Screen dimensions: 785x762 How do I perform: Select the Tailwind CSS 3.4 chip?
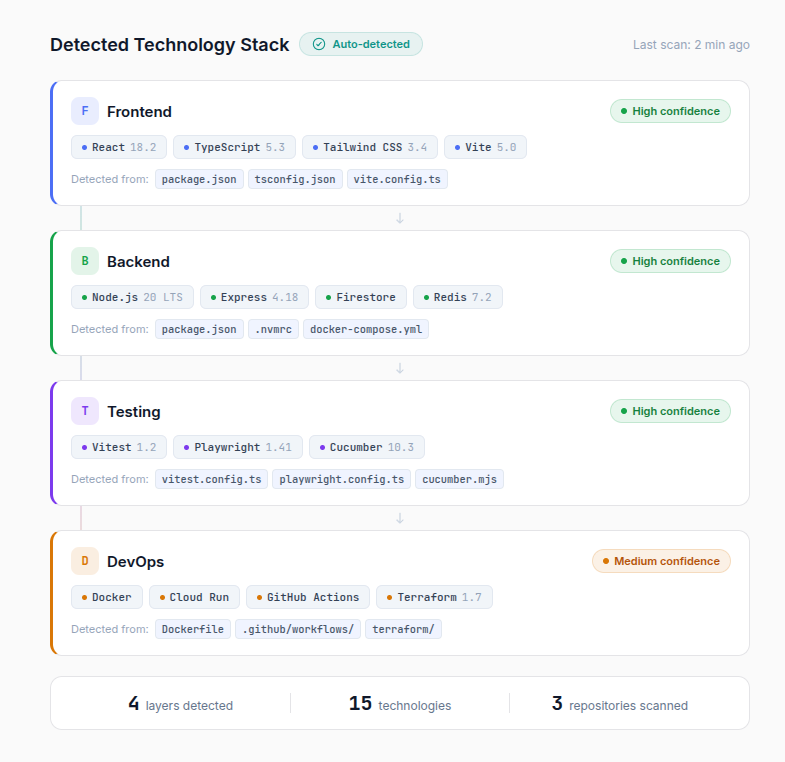tap(370, 147)
